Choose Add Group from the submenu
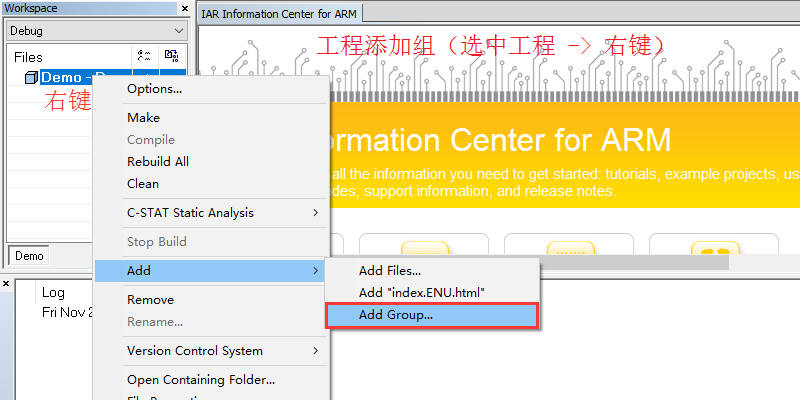 [x=396, y=314]
